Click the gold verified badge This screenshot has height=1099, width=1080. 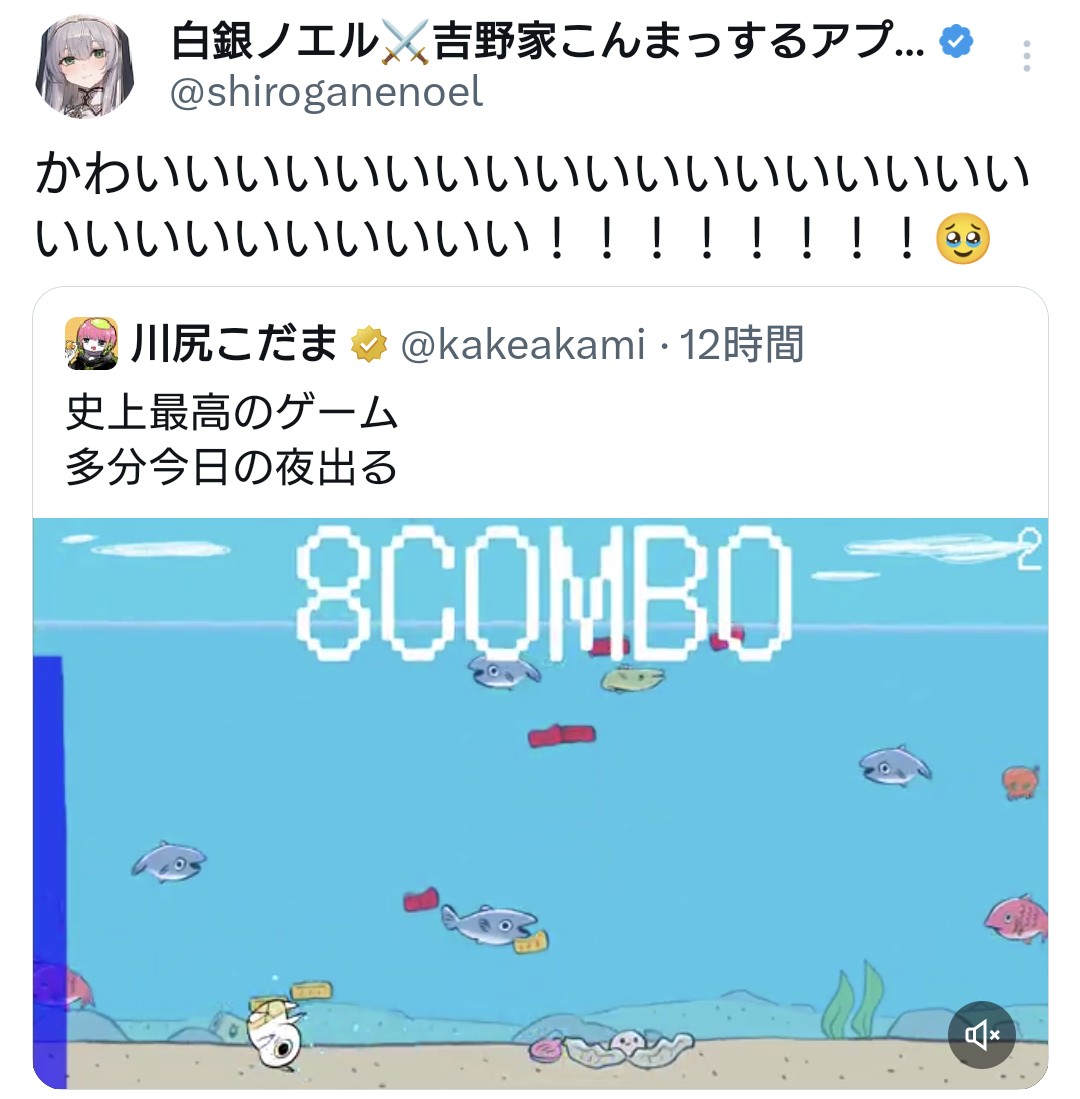pyautogui.click(x=369, y=344)
